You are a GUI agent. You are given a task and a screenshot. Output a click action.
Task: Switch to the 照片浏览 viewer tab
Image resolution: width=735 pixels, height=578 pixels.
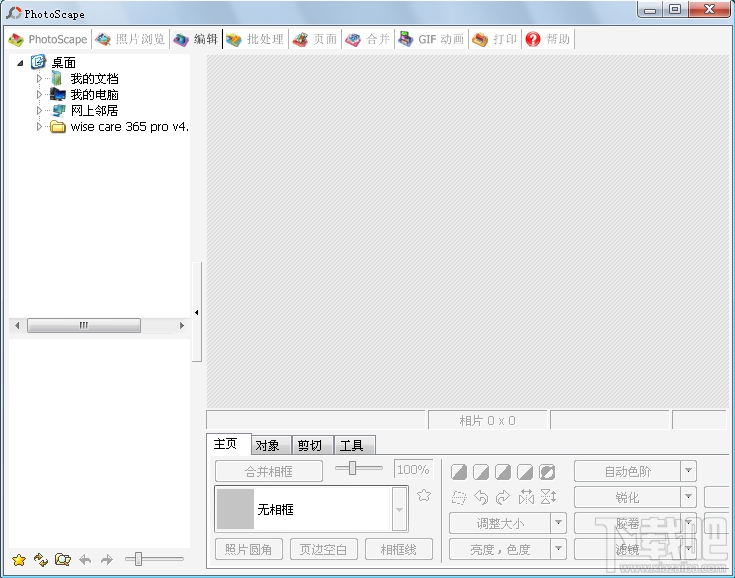[x=130, y=39]
